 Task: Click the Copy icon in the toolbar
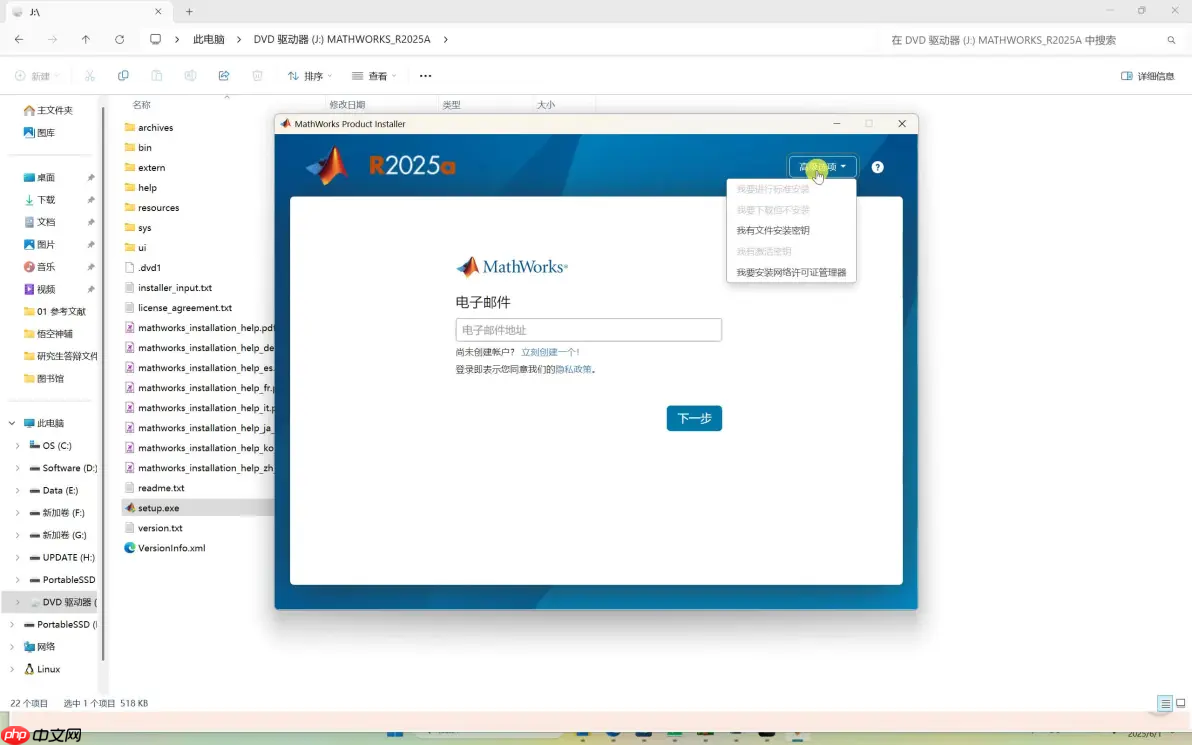[122, 75]
